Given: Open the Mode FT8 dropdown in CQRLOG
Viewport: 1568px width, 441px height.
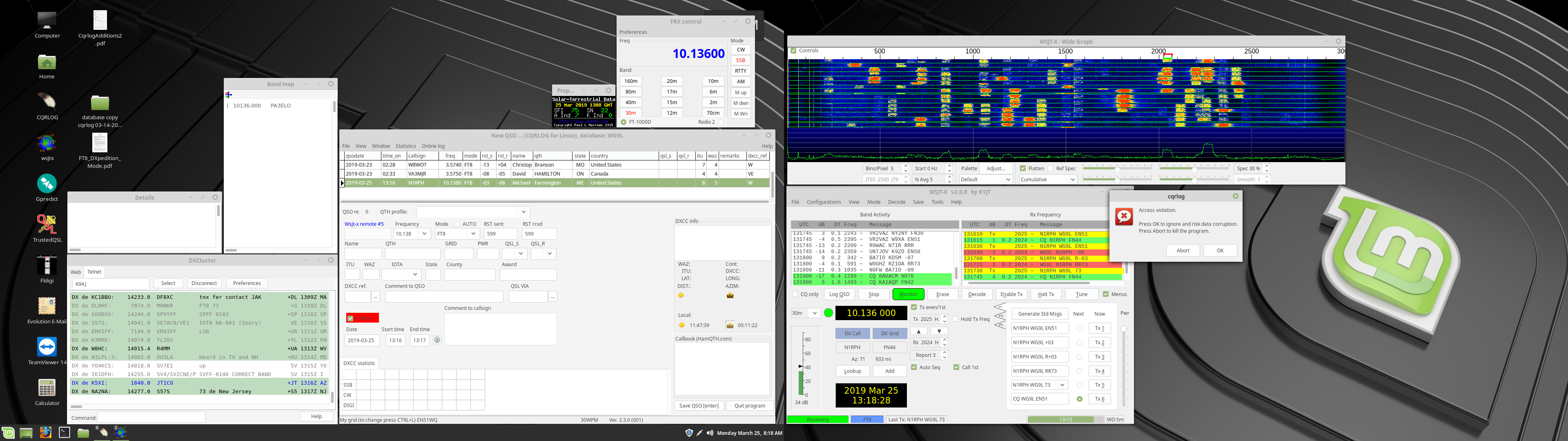Looking at the screenshot, I should pos(473,234).
